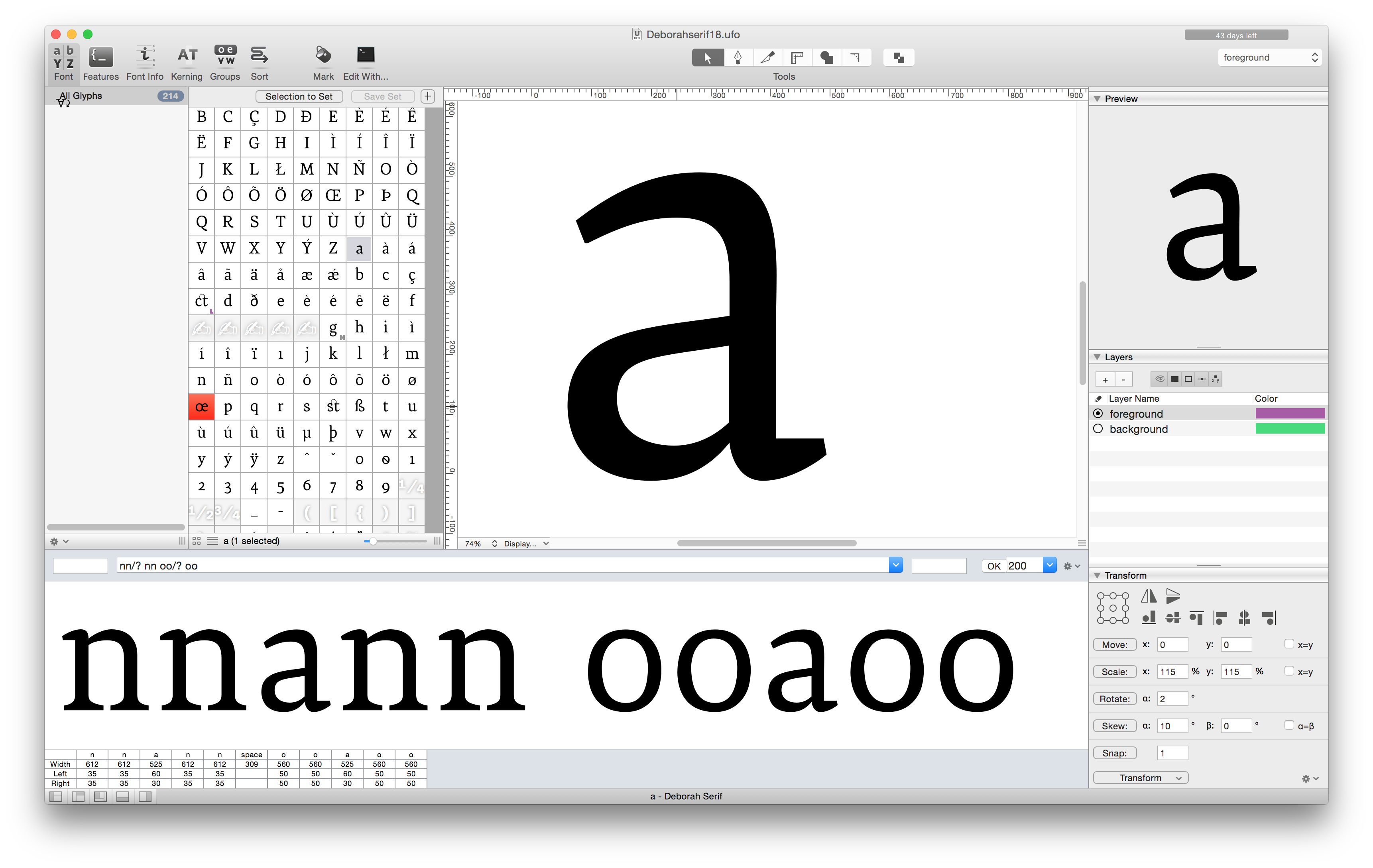Align selection to bottom
The width and height of the screenshot is (1373, 868).
point(1149,618)
